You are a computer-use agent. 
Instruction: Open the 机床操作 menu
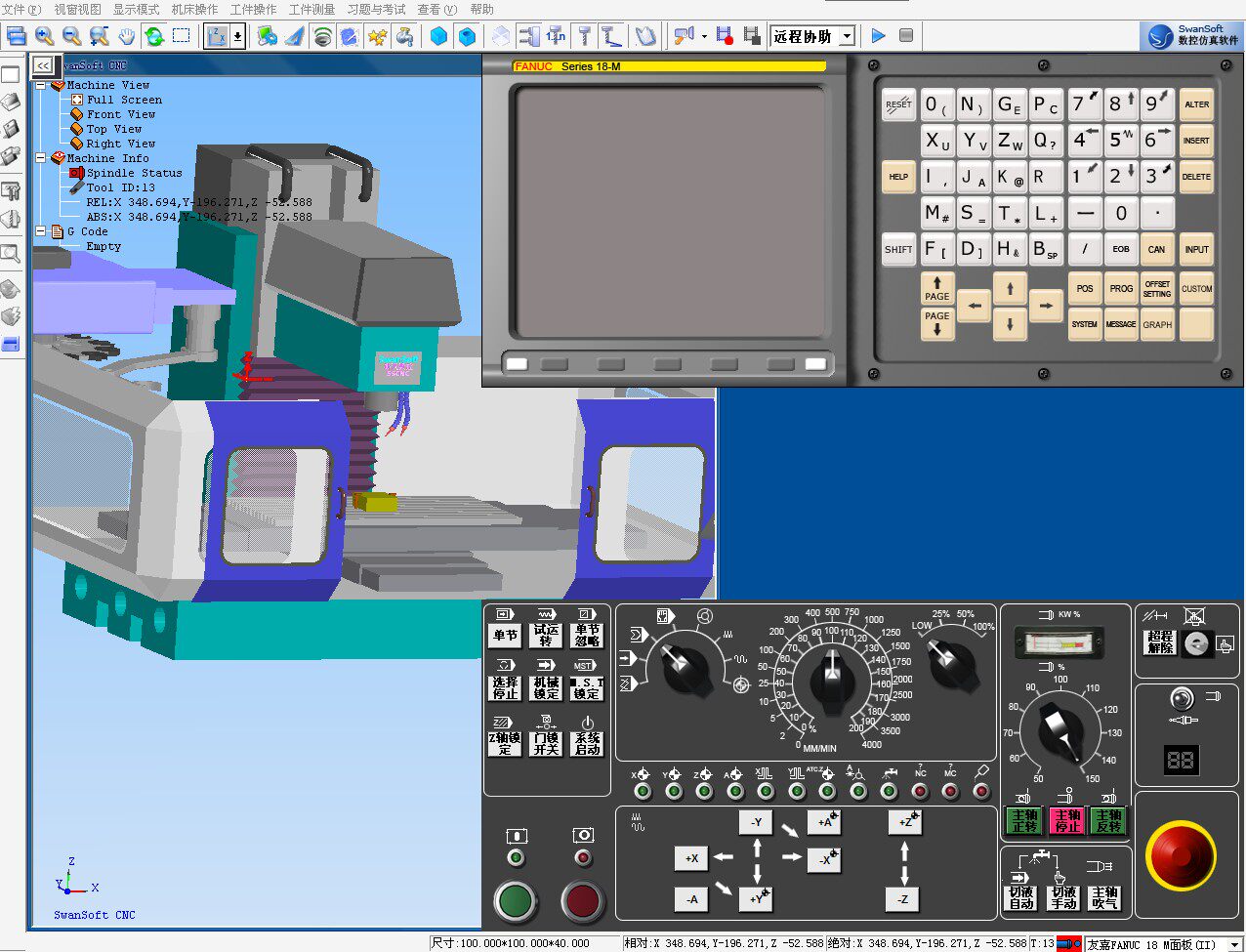click(x=195, y=9)
